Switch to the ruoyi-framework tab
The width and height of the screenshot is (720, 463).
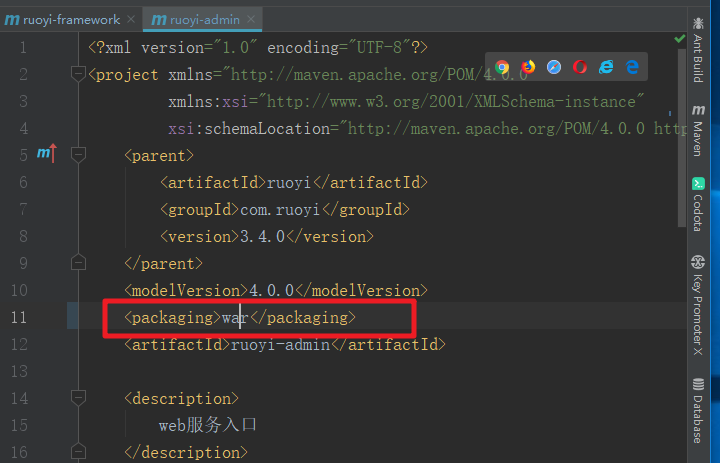62,20
